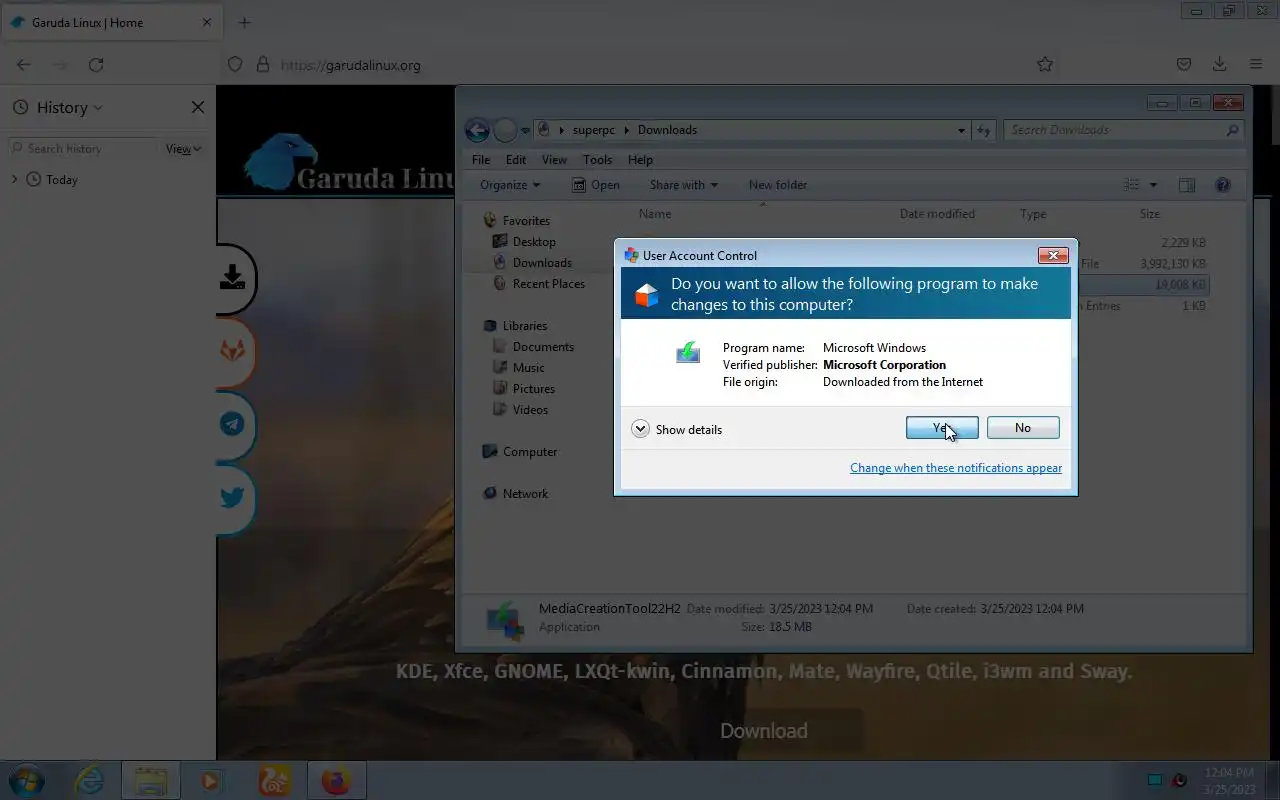The height and width of the screenshot is (800, 1280).
Task: Open Internet Explorer from taskbar
Action: 90,780
